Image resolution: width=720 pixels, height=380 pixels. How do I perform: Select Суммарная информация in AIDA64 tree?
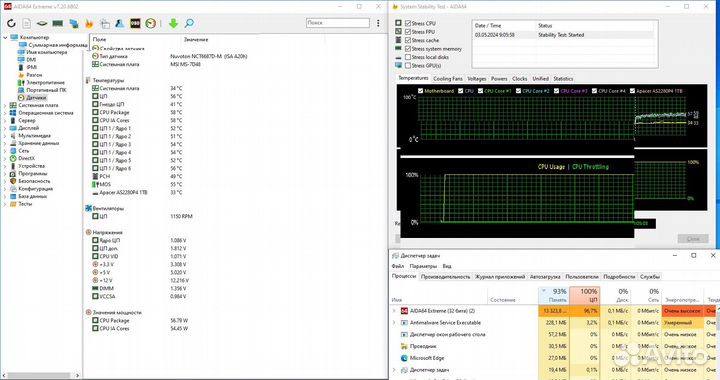click(57, 45)
